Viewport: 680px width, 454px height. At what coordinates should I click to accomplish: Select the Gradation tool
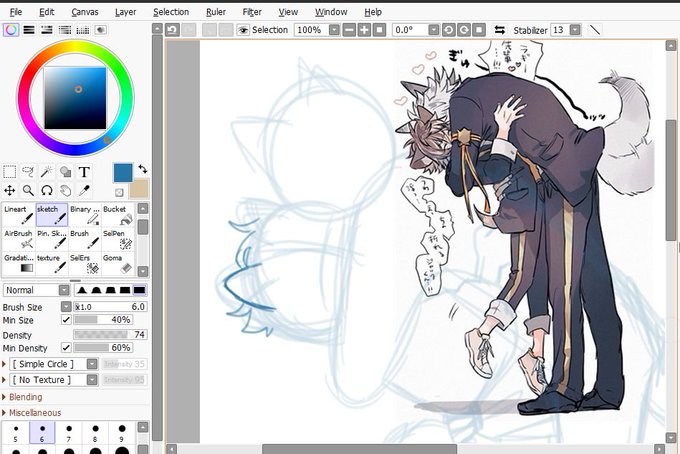pyautogui.click(x=19, y=263)
